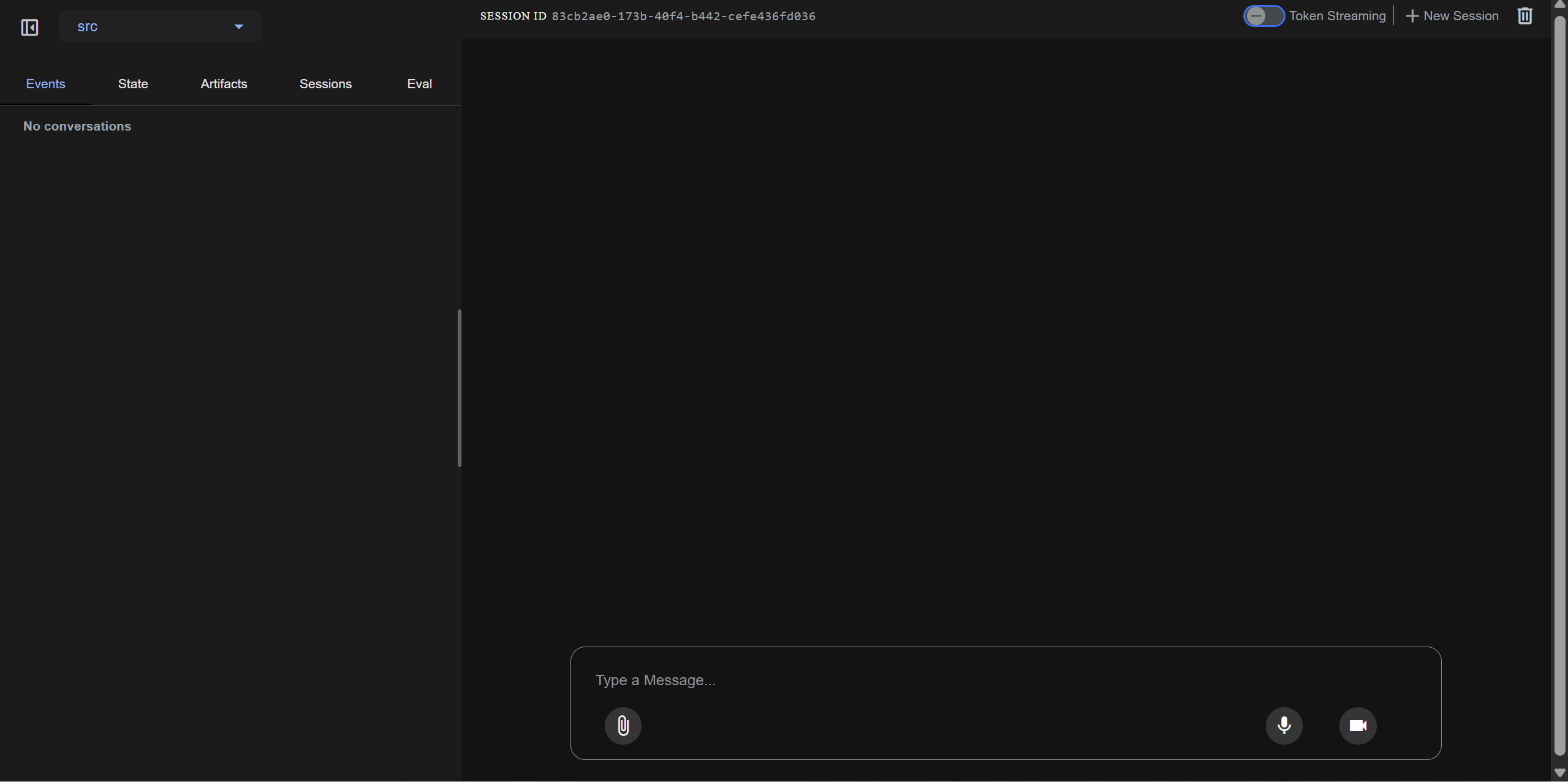Activate the microphone input

(x=1284, y=726)
